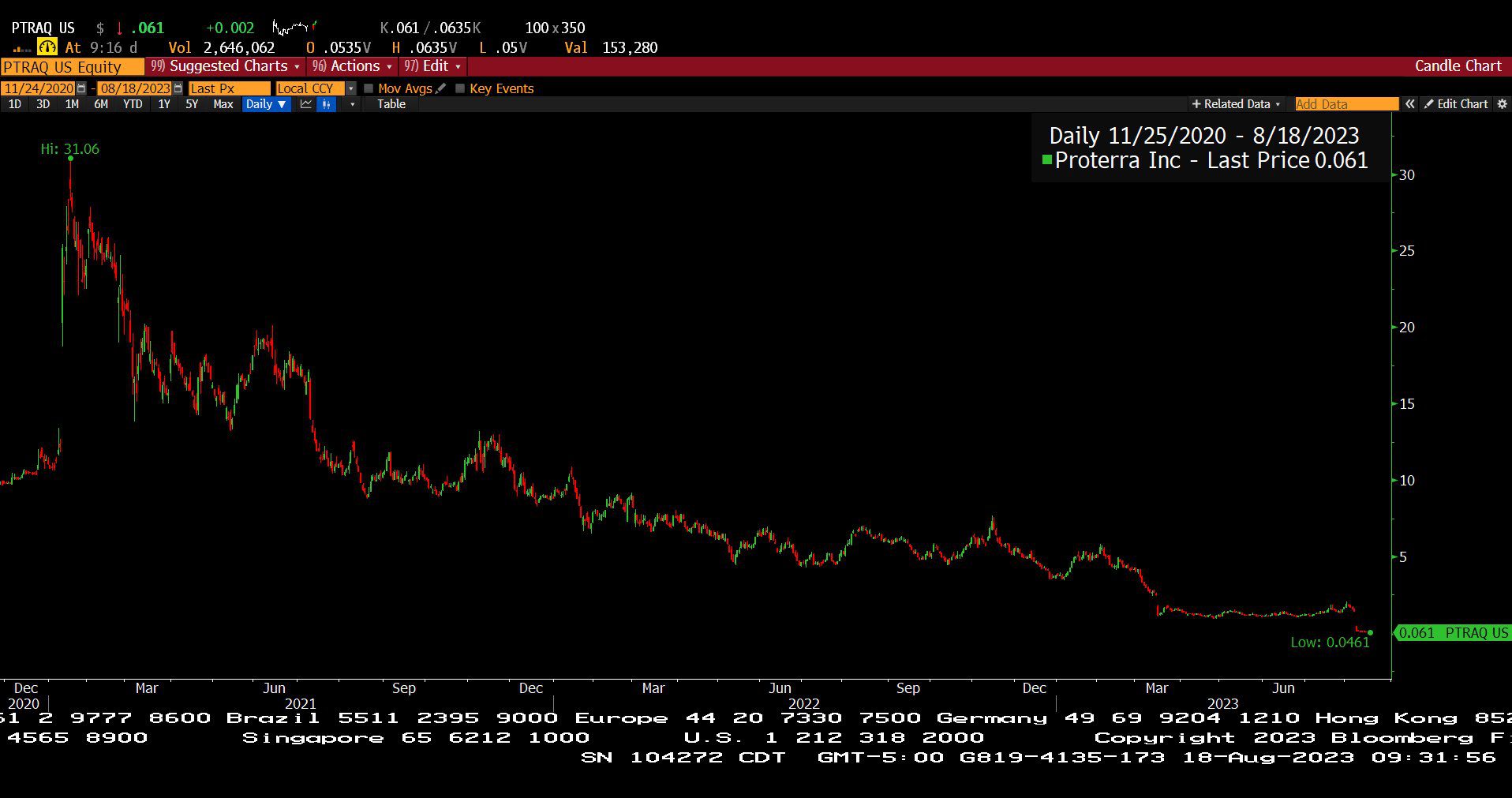Viewport: 1512px width, 798px height.
Task: Select the Max range tab
Action: (223, 104)
